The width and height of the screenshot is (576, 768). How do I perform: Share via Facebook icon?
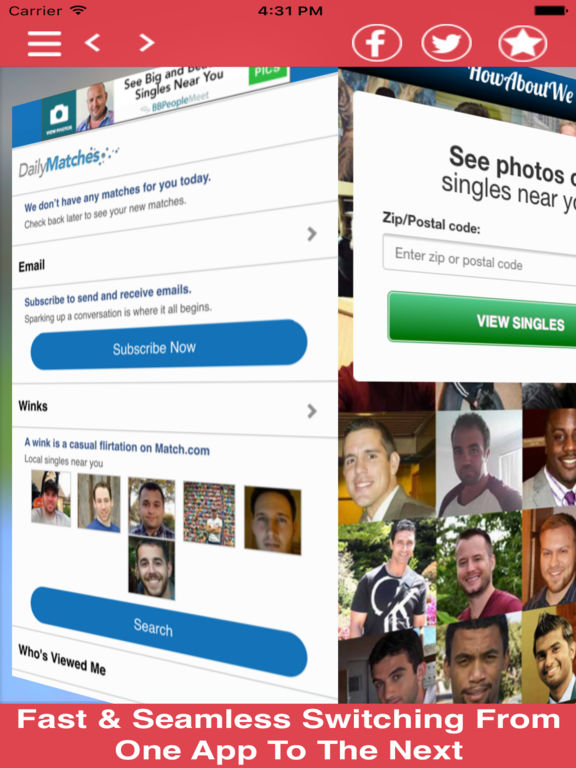coord(377,43)
